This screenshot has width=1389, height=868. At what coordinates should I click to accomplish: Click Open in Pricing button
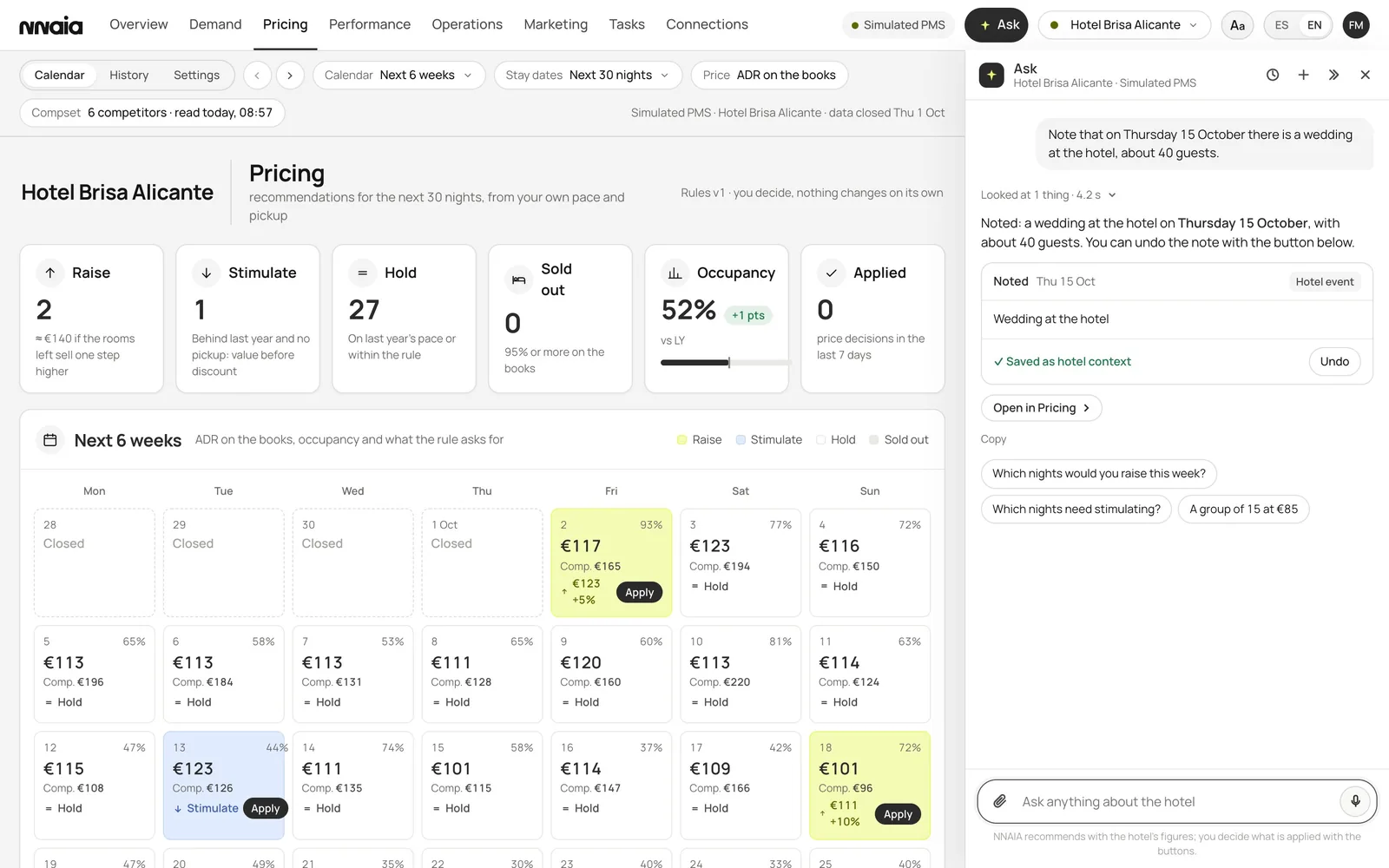(1041, 408)
